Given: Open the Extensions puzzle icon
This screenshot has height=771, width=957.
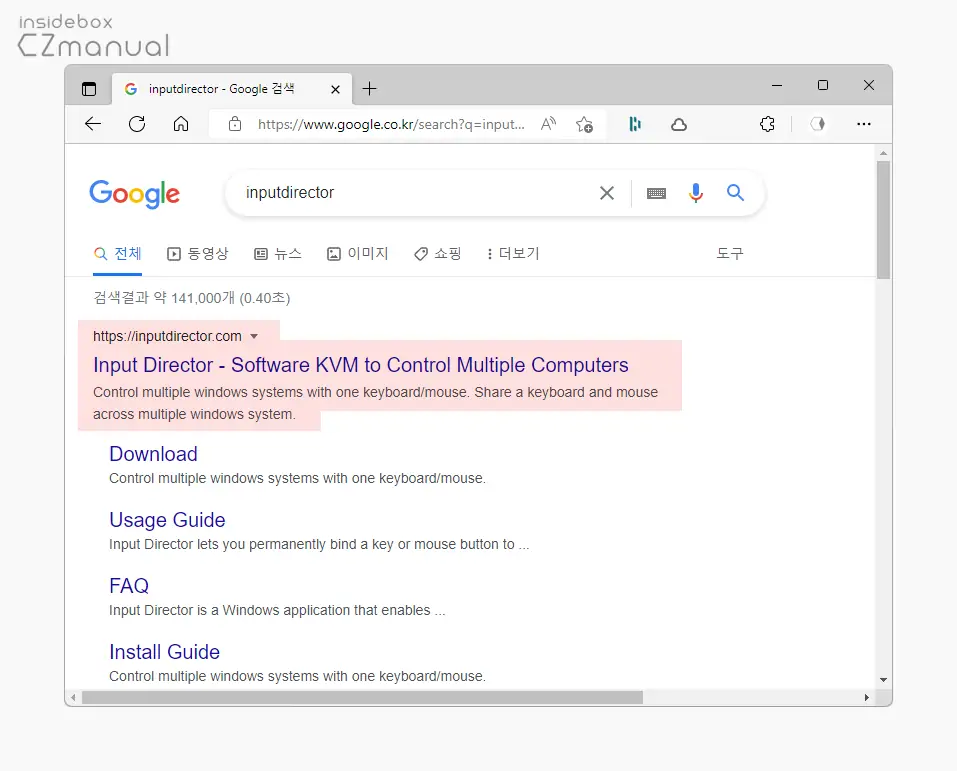Looking at the screenshot, I should (767, 125).
